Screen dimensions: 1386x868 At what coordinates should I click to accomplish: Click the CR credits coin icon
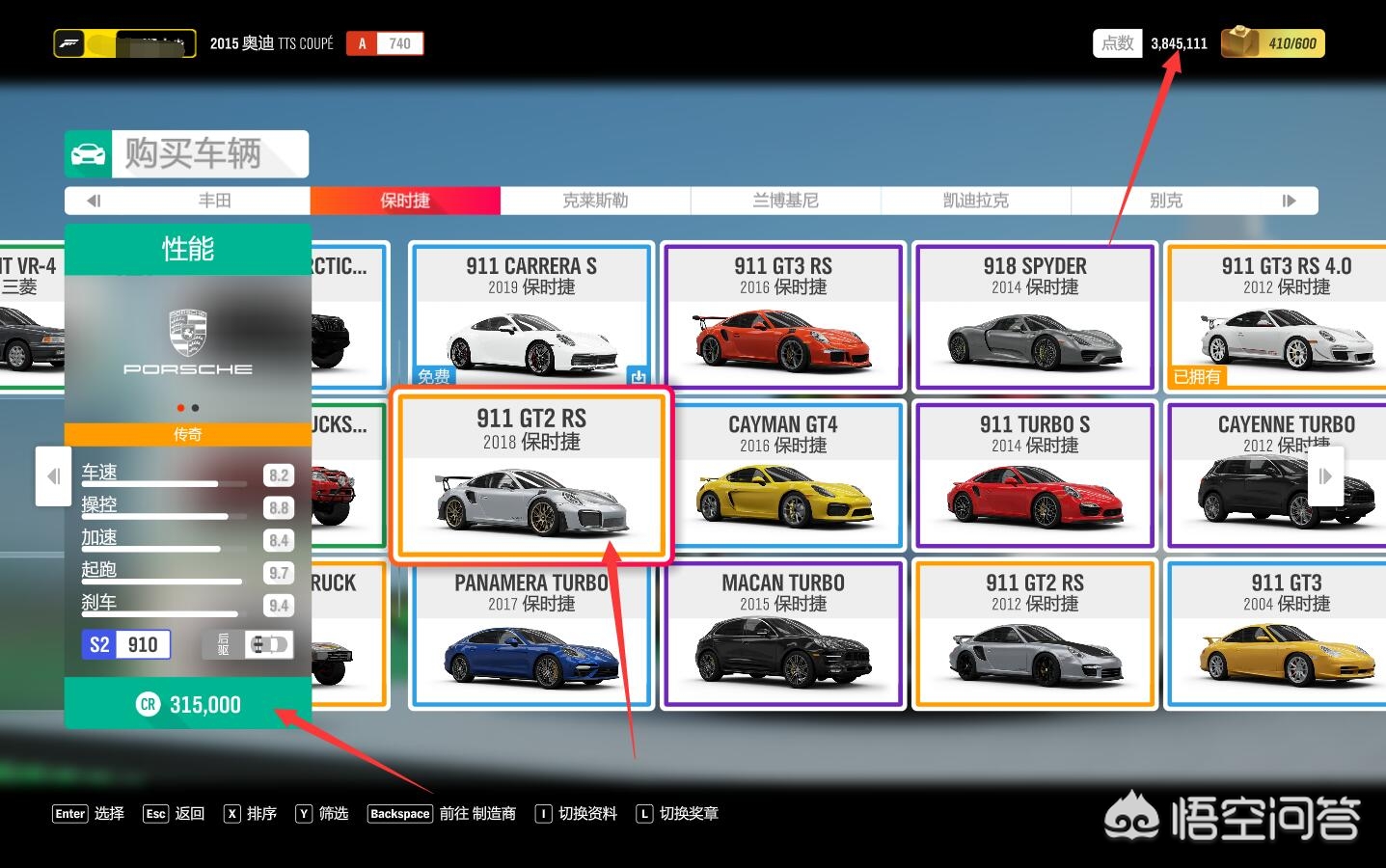(x=148, y=704)
